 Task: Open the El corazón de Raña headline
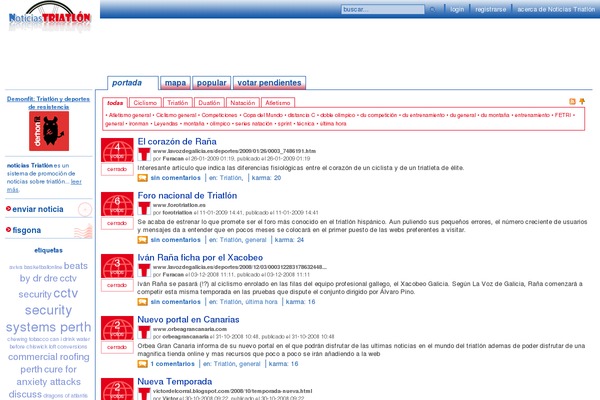coord(177,142)
